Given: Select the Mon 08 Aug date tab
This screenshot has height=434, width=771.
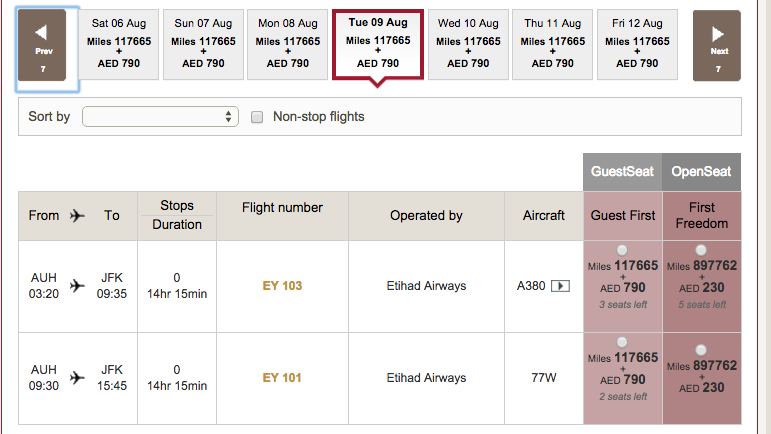Looking at the screenshot, I should click(x=288, y=44).
